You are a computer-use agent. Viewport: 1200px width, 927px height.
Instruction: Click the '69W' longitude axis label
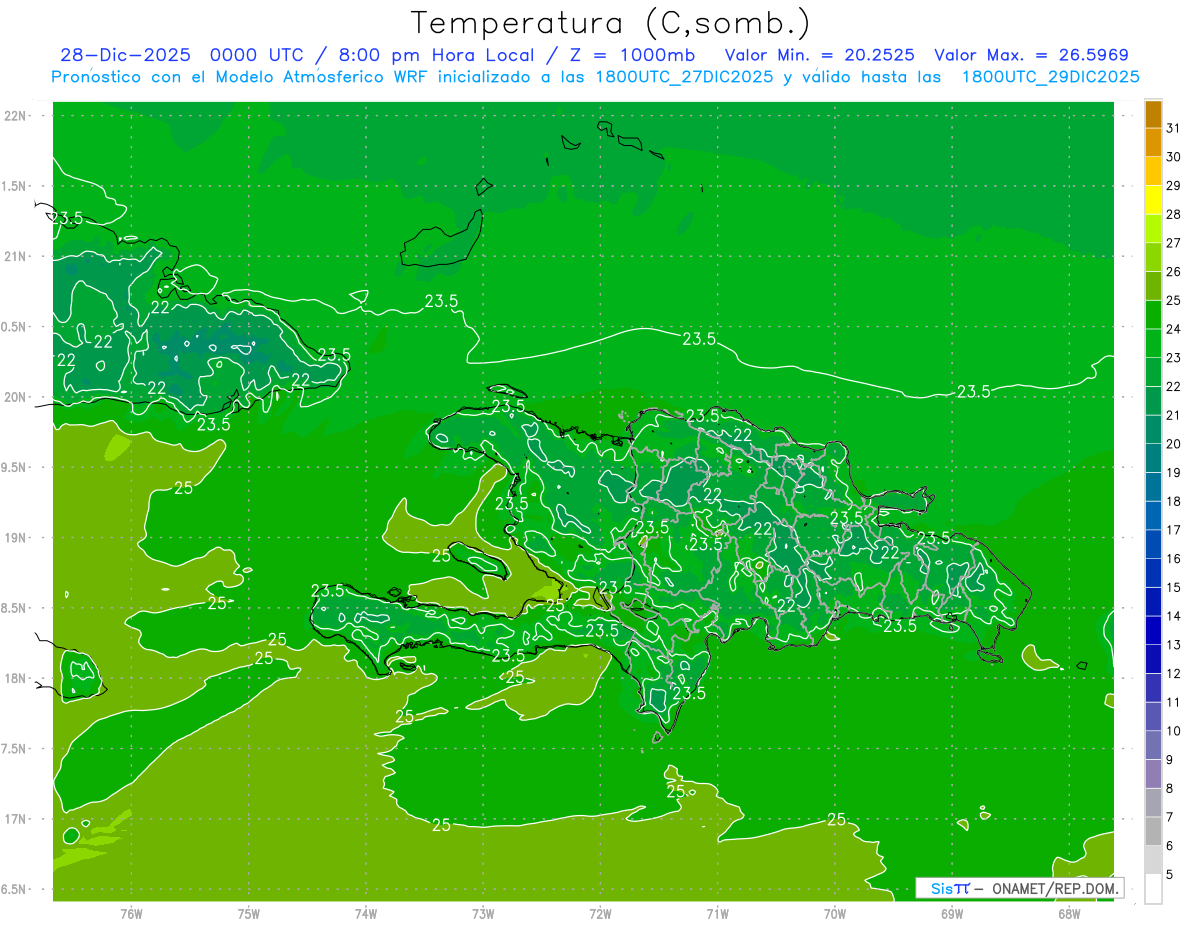coord(952,914)
